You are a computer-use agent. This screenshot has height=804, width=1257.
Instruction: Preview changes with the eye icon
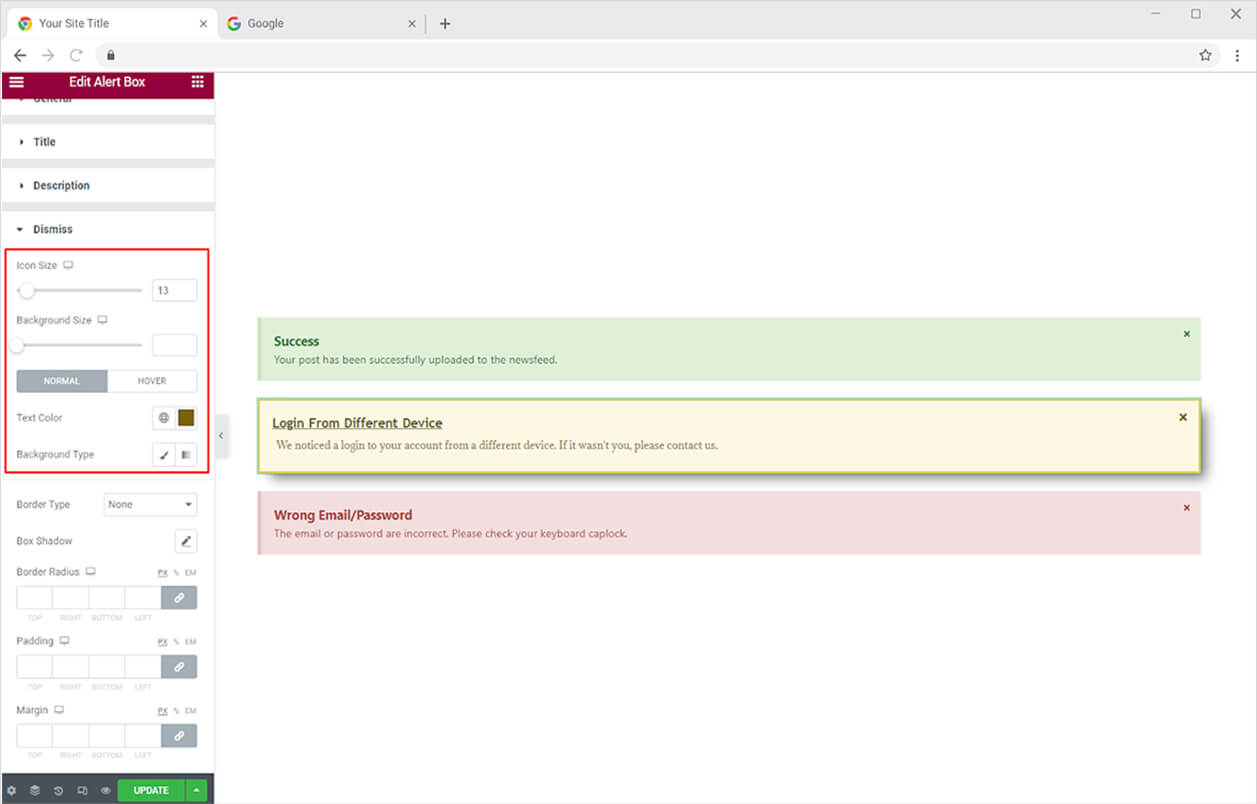(105, 790)
